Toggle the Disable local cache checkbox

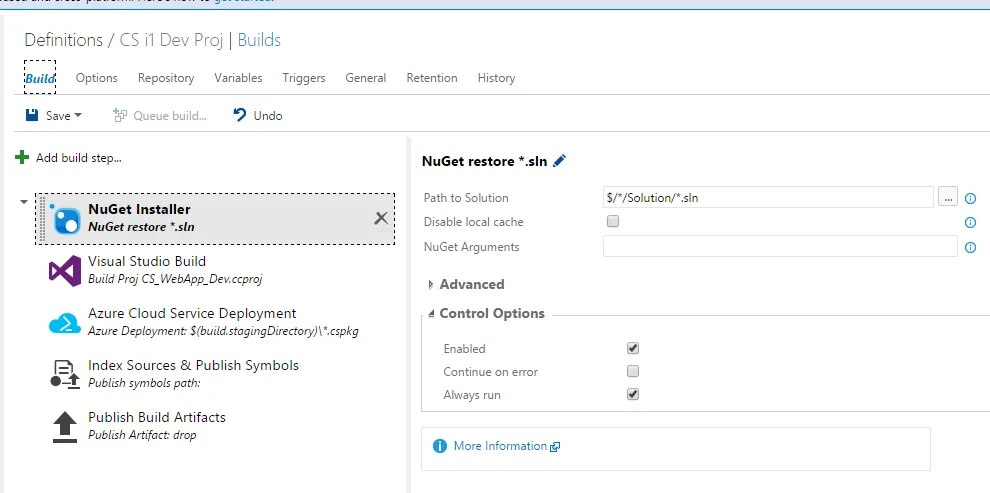click(613, 222)
